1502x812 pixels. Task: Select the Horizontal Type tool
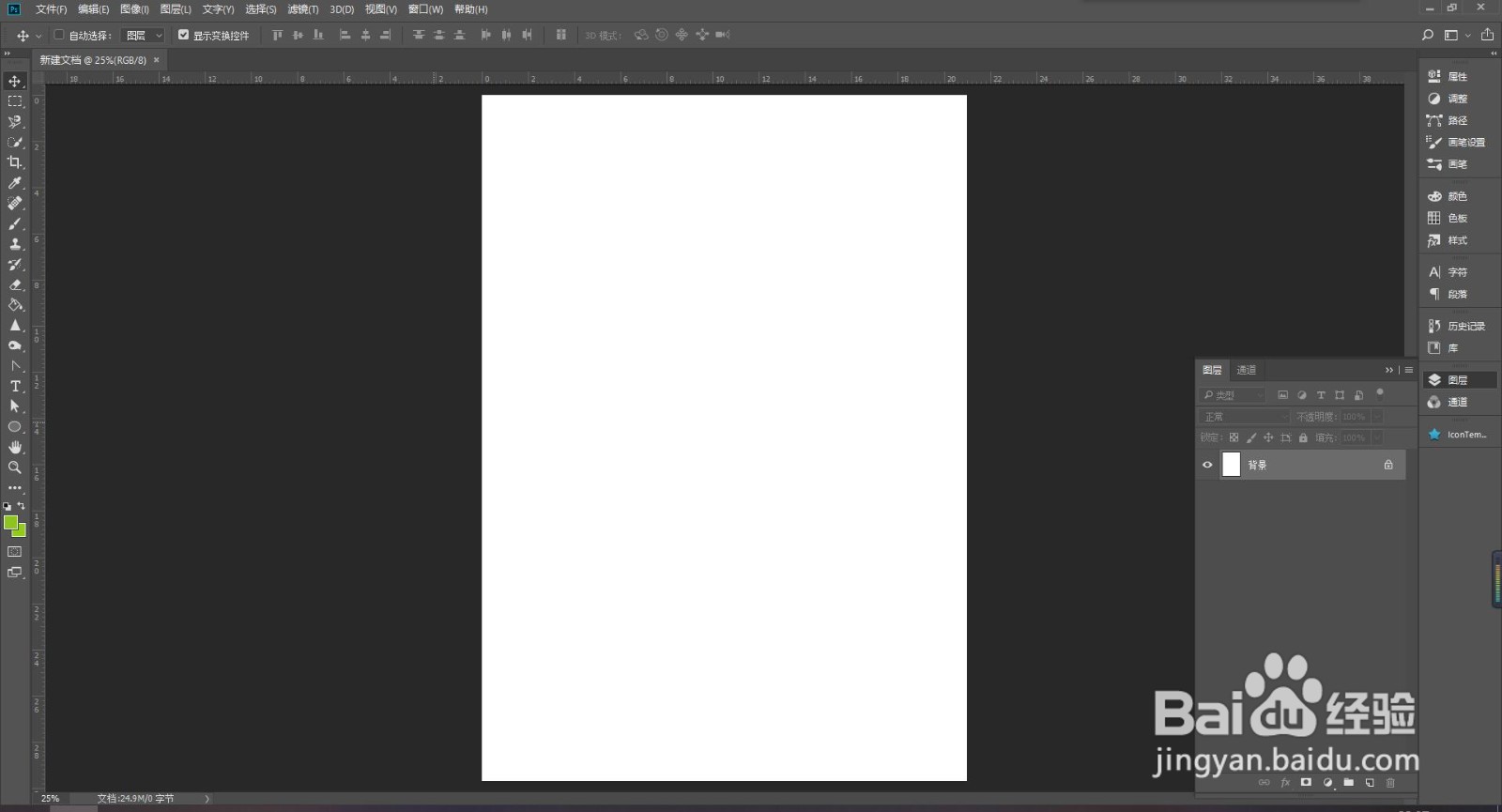point(15,386)
